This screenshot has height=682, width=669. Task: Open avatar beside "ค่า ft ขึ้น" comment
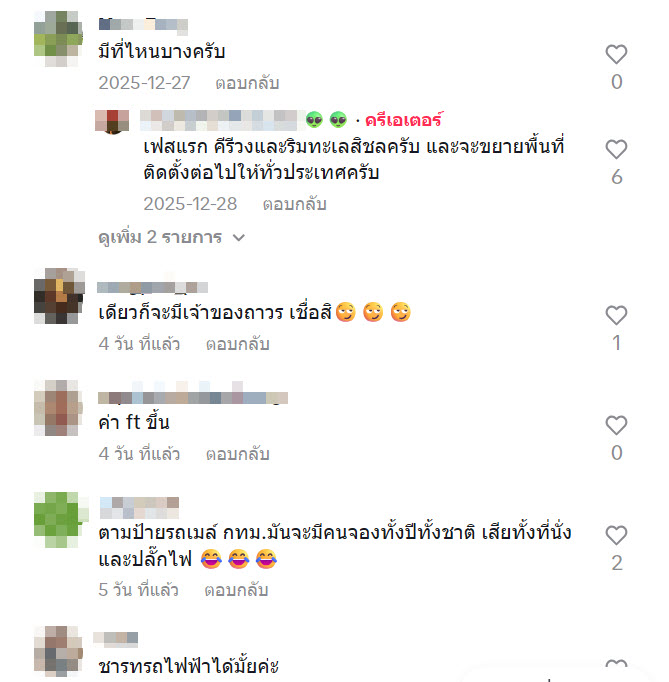click(58, 408)
